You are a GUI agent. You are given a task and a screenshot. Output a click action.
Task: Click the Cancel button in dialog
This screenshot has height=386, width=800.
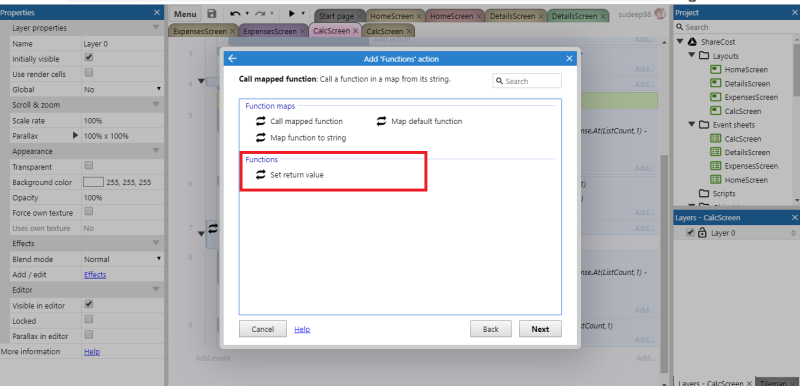263,329
